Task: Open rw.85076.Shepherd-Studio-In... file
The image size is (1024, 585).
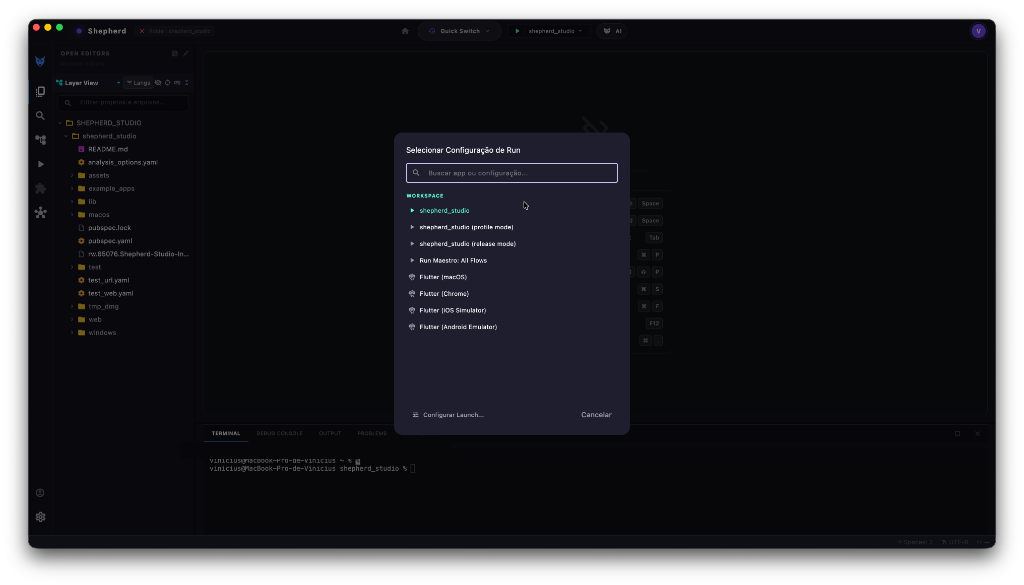Action: (x=138, y=253)
